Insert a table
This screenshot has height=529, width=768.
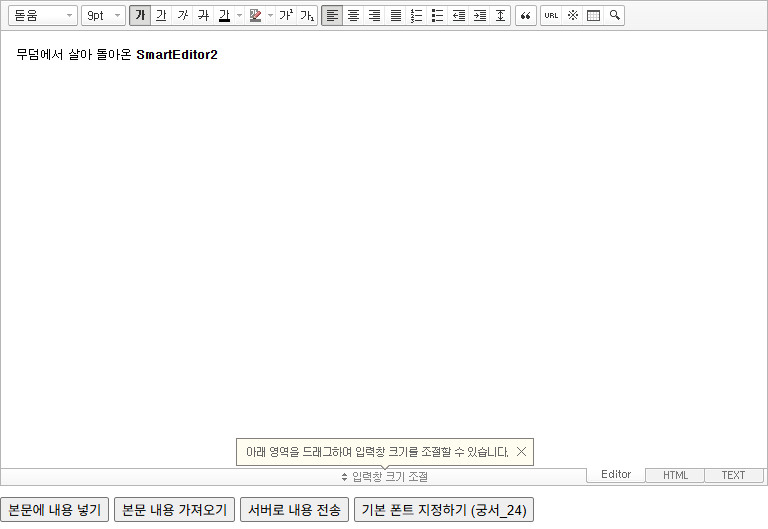pyautogui.click(x=593, y=16)
